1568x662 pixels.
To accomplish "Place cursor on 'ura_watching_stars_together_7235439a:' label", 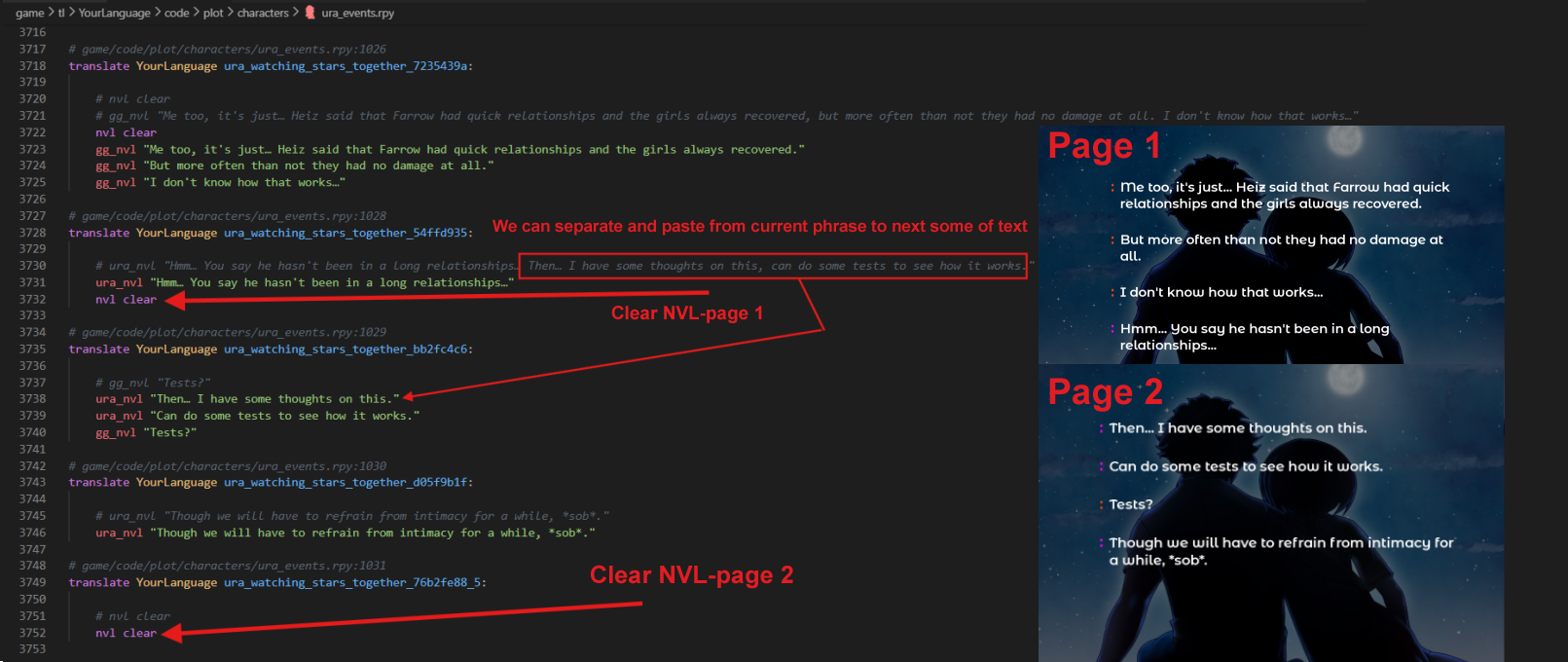I will tap(348, 65).
